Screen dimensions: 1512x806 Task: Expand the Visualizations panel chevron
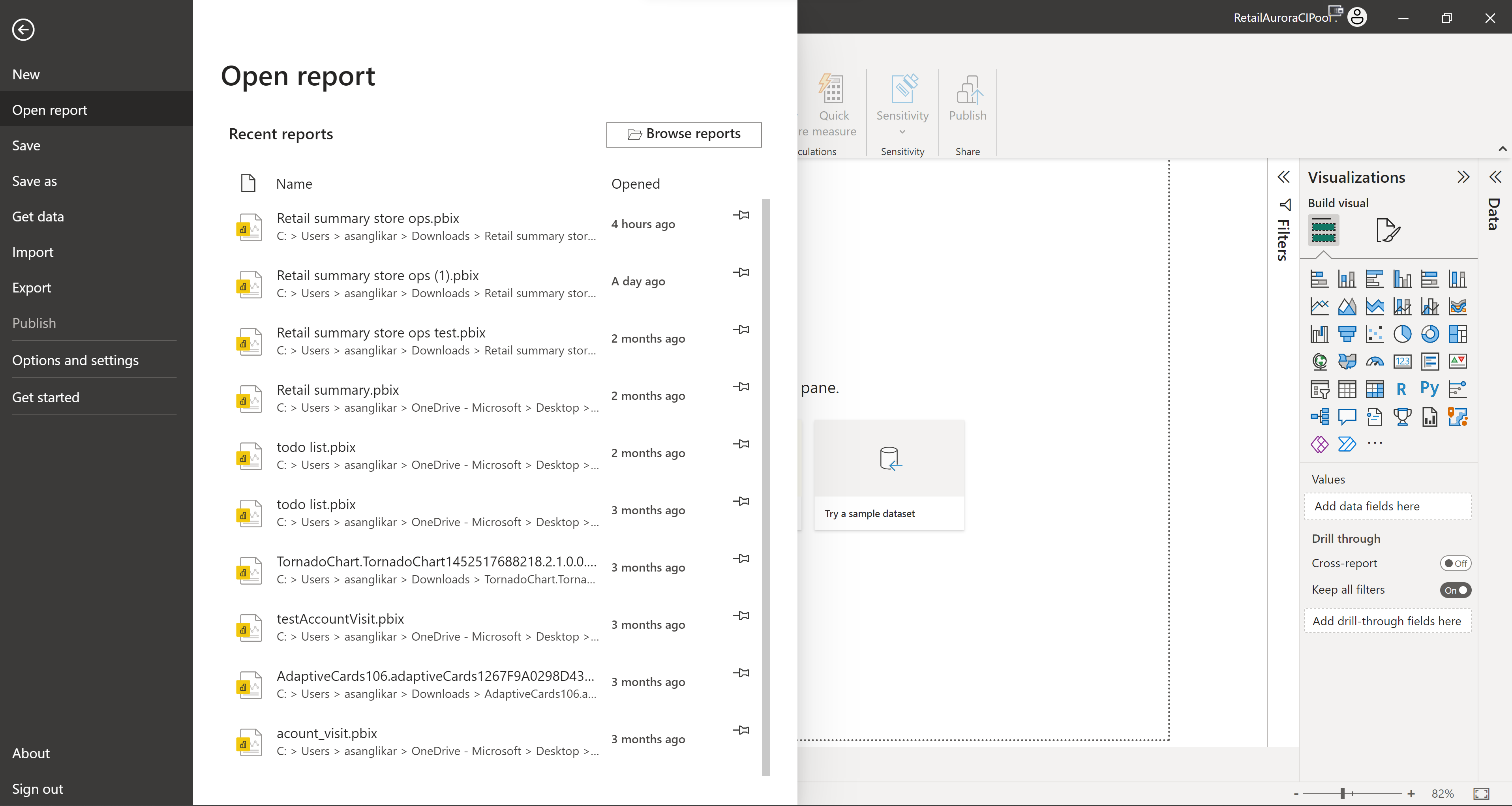1463,177
